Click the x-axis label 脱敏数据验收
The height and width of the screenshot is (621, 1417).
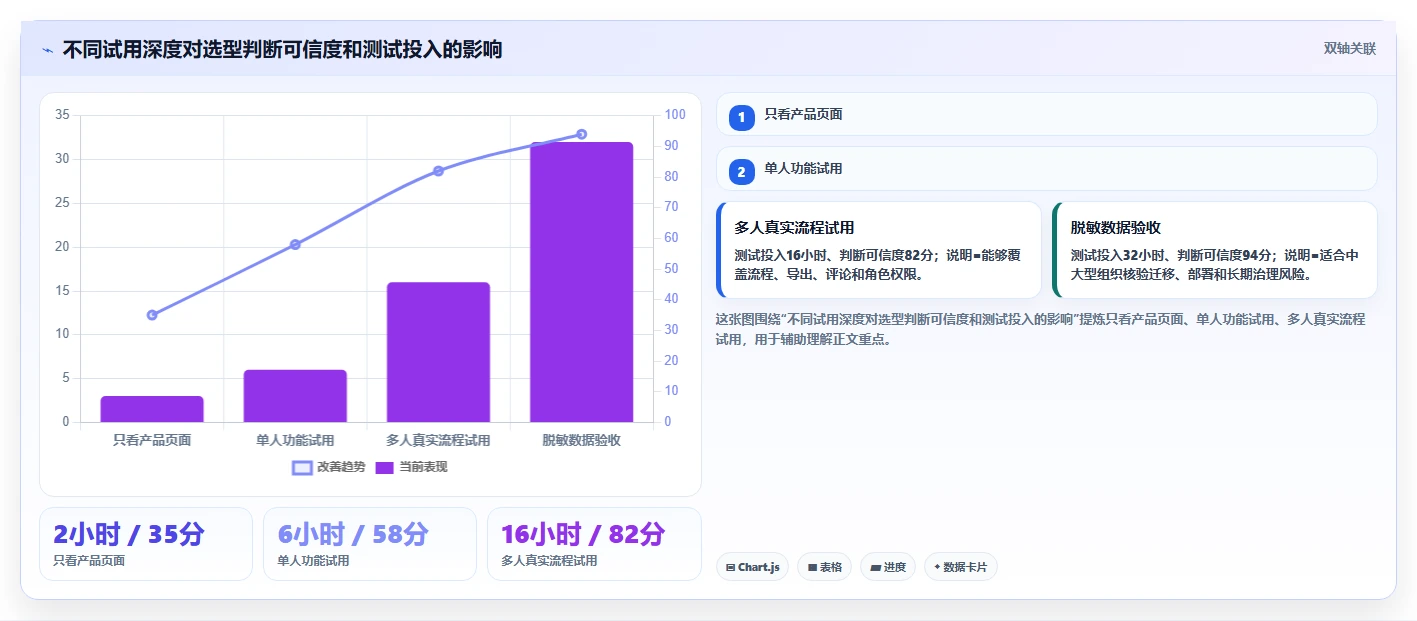(x=582, y=440)
